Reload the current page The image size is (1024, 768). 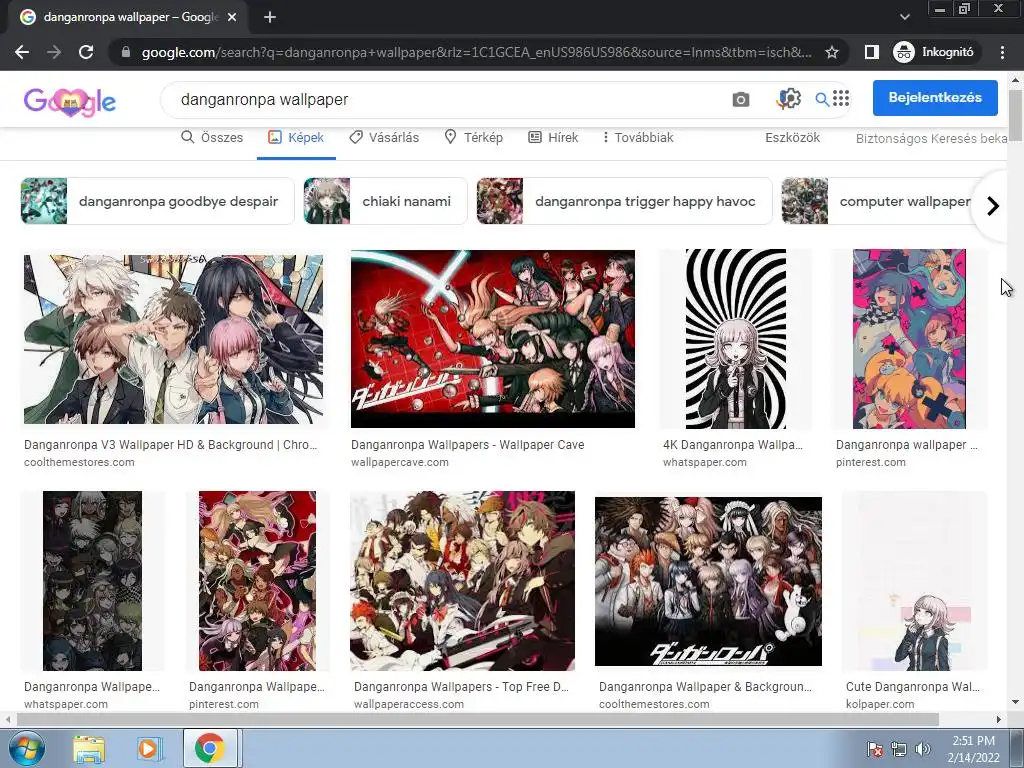[x=86, y=52]
